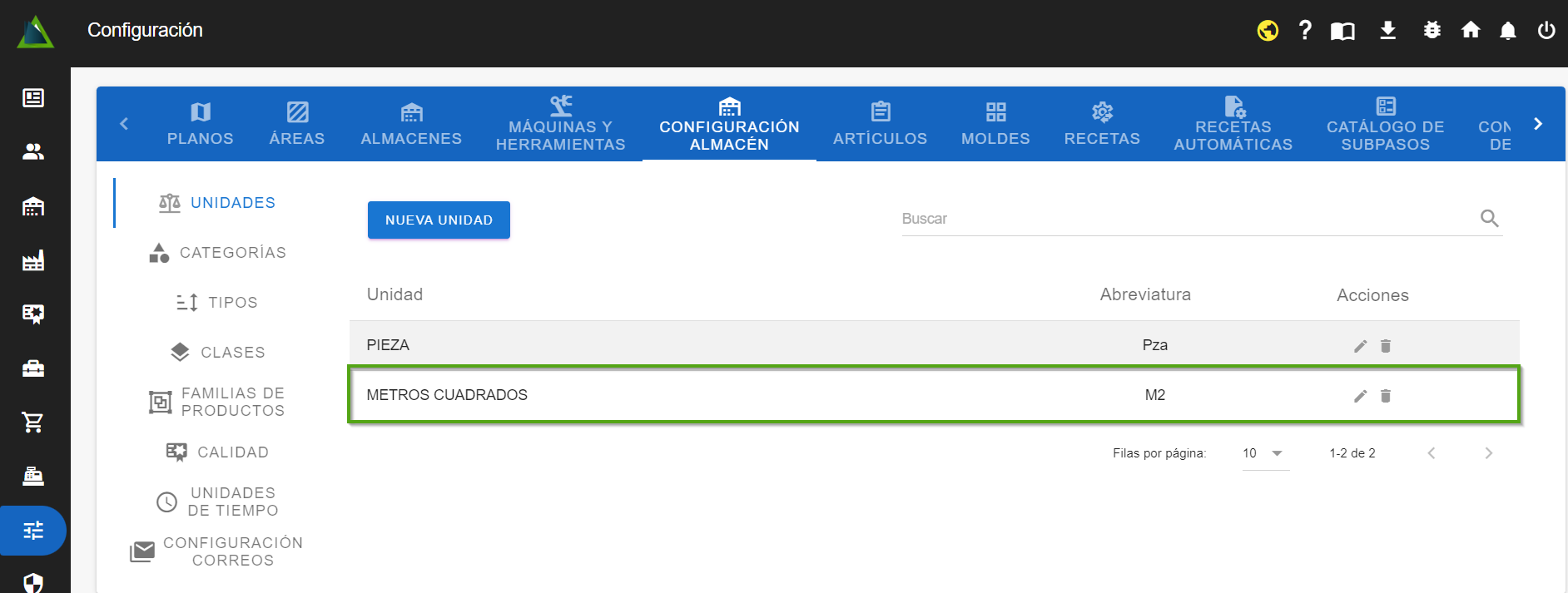
Task: Switch to the ARTÍCULOS tab
Action: [880, 124]
